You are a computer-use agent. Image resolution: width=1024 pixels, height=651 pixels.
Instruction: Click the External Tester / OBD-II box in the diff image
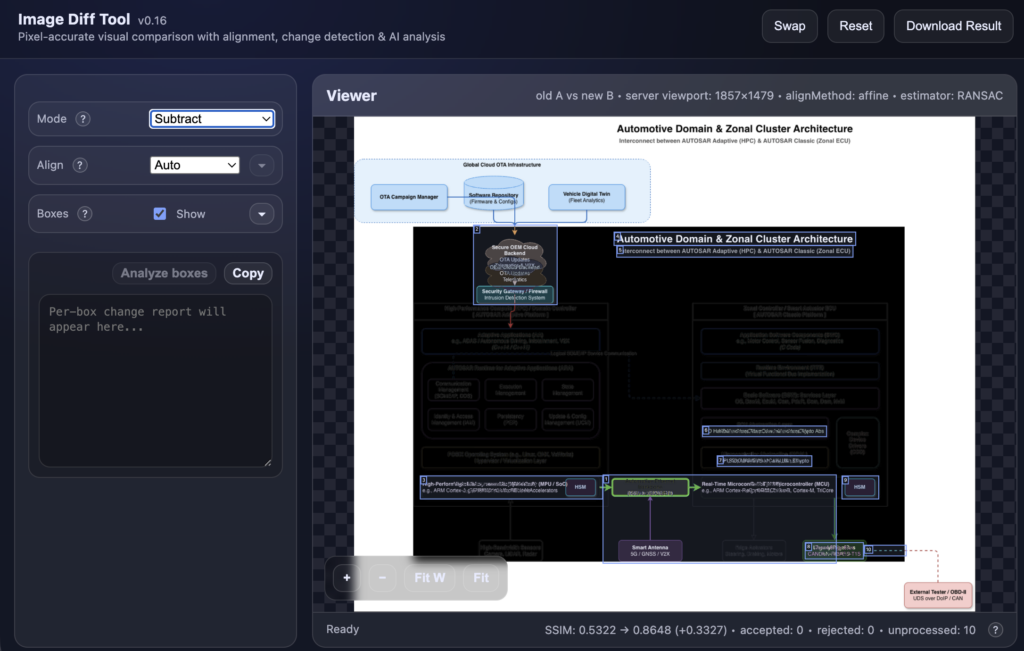tap(938, 595)
